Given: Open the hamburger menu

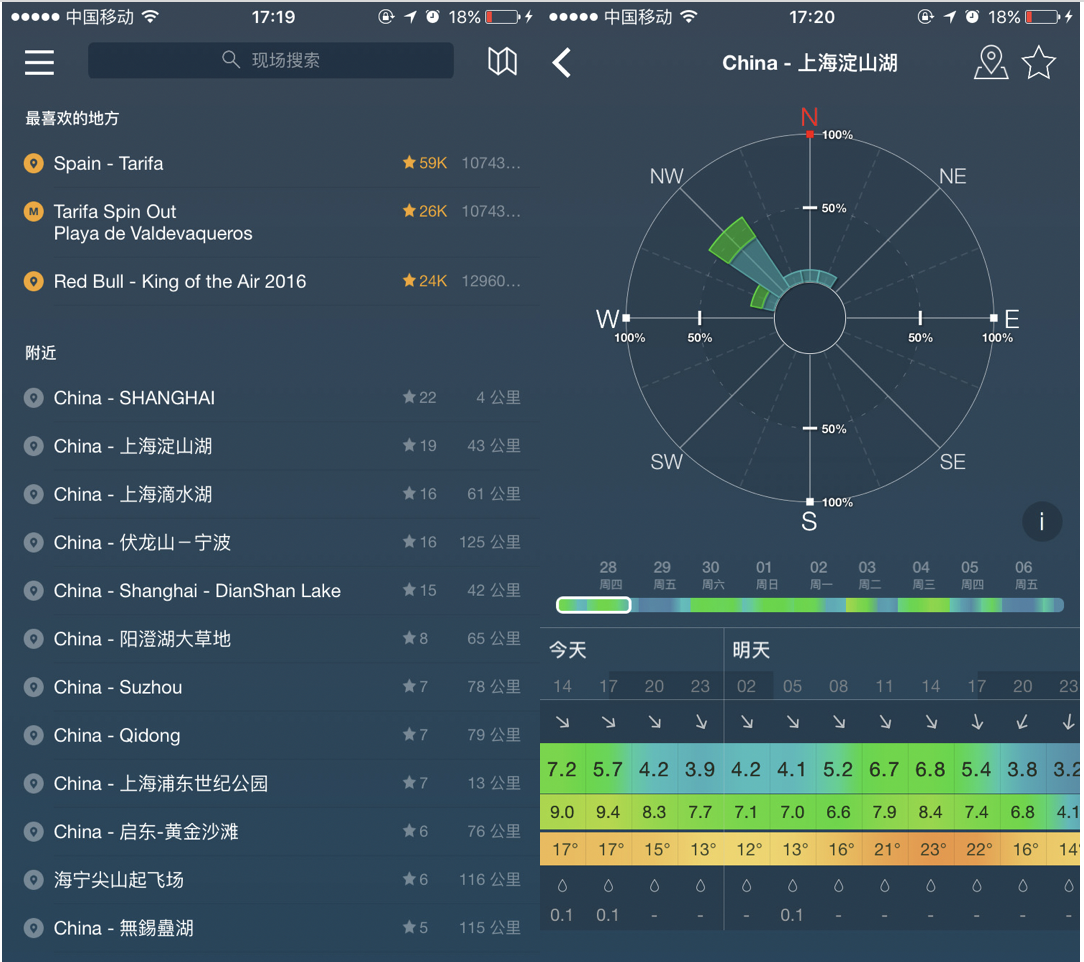Looking at the screenshot, I should point(40,62).
